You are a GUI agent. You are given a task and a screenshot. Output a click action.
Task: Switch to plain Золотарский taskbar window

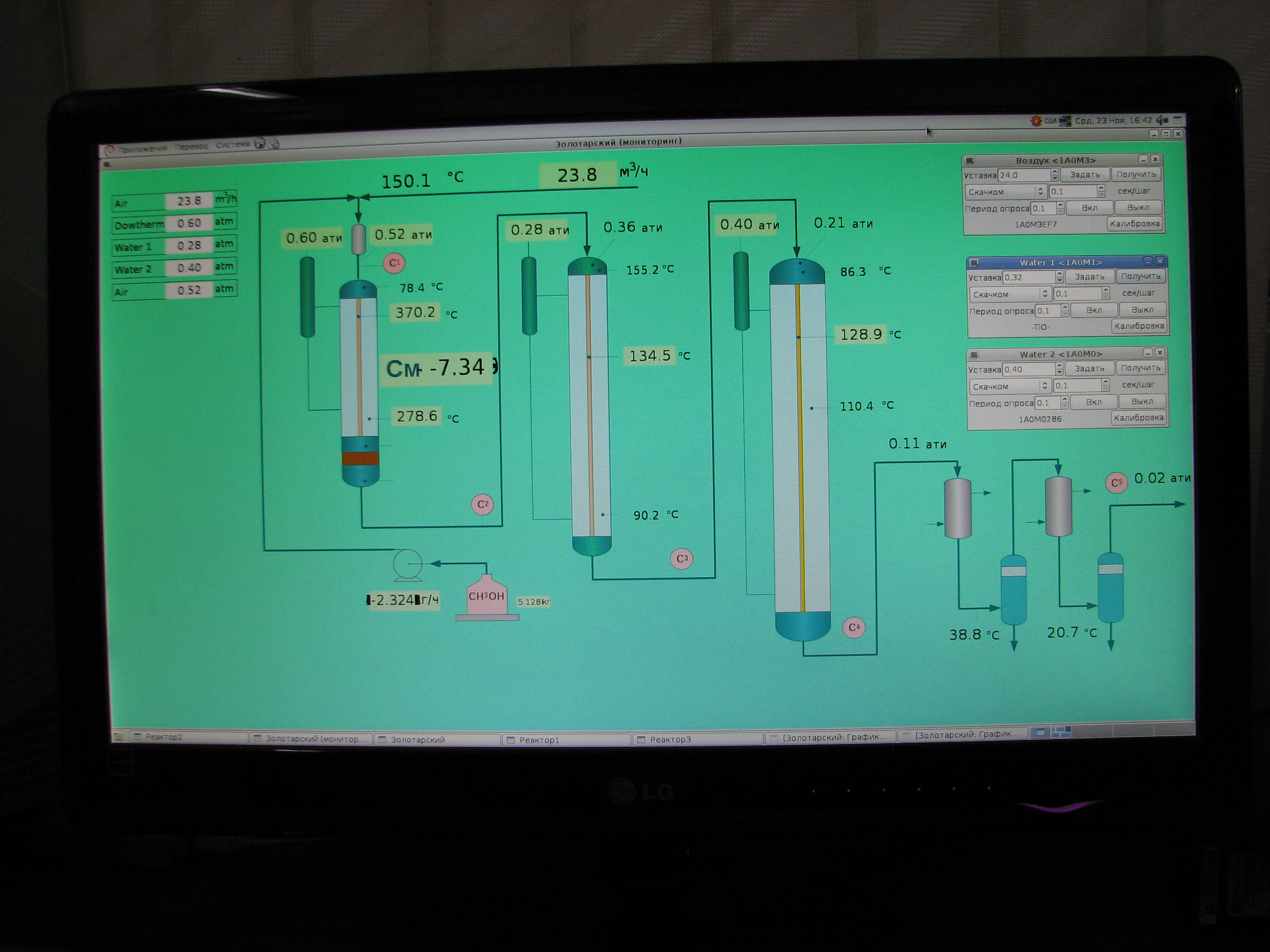(437, 740)
